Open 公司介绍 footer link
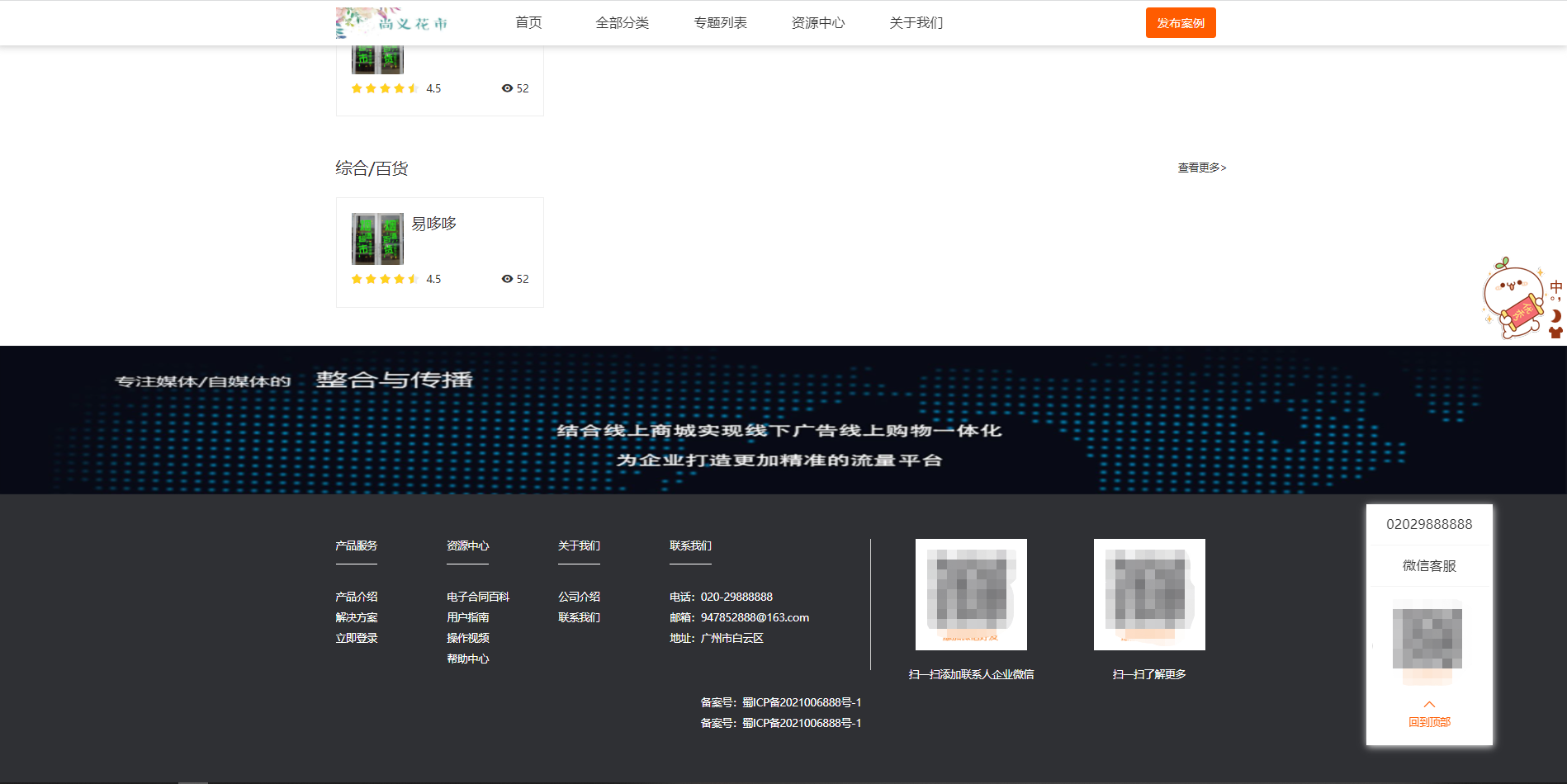Screen dimensions: 1567x784 580,597
